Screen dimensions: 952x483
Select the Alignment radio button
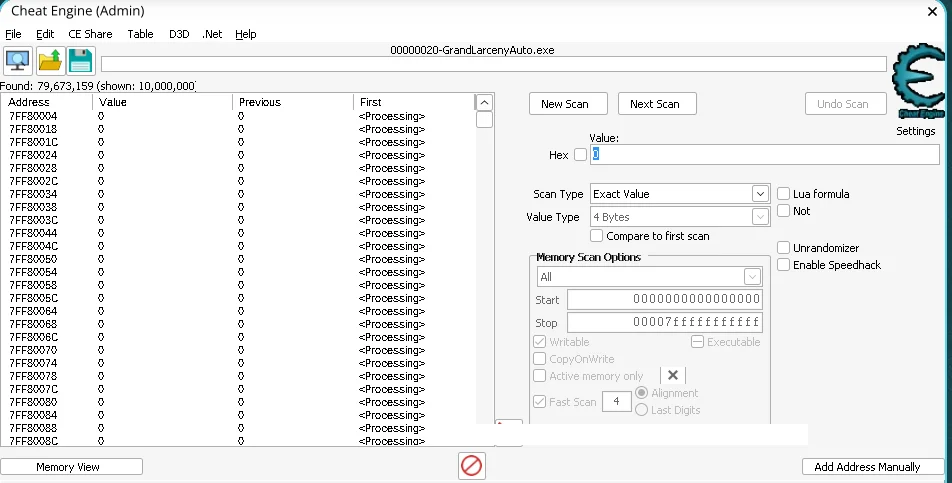641,393
